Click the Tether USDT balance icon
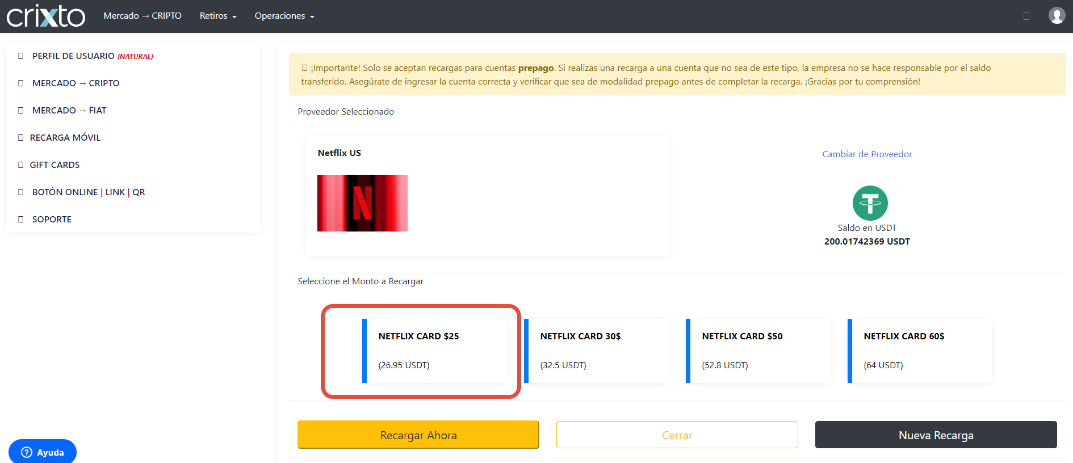The height and width of the screenshot is (463, 1073). pyautogui.click(x=870, y=202)
